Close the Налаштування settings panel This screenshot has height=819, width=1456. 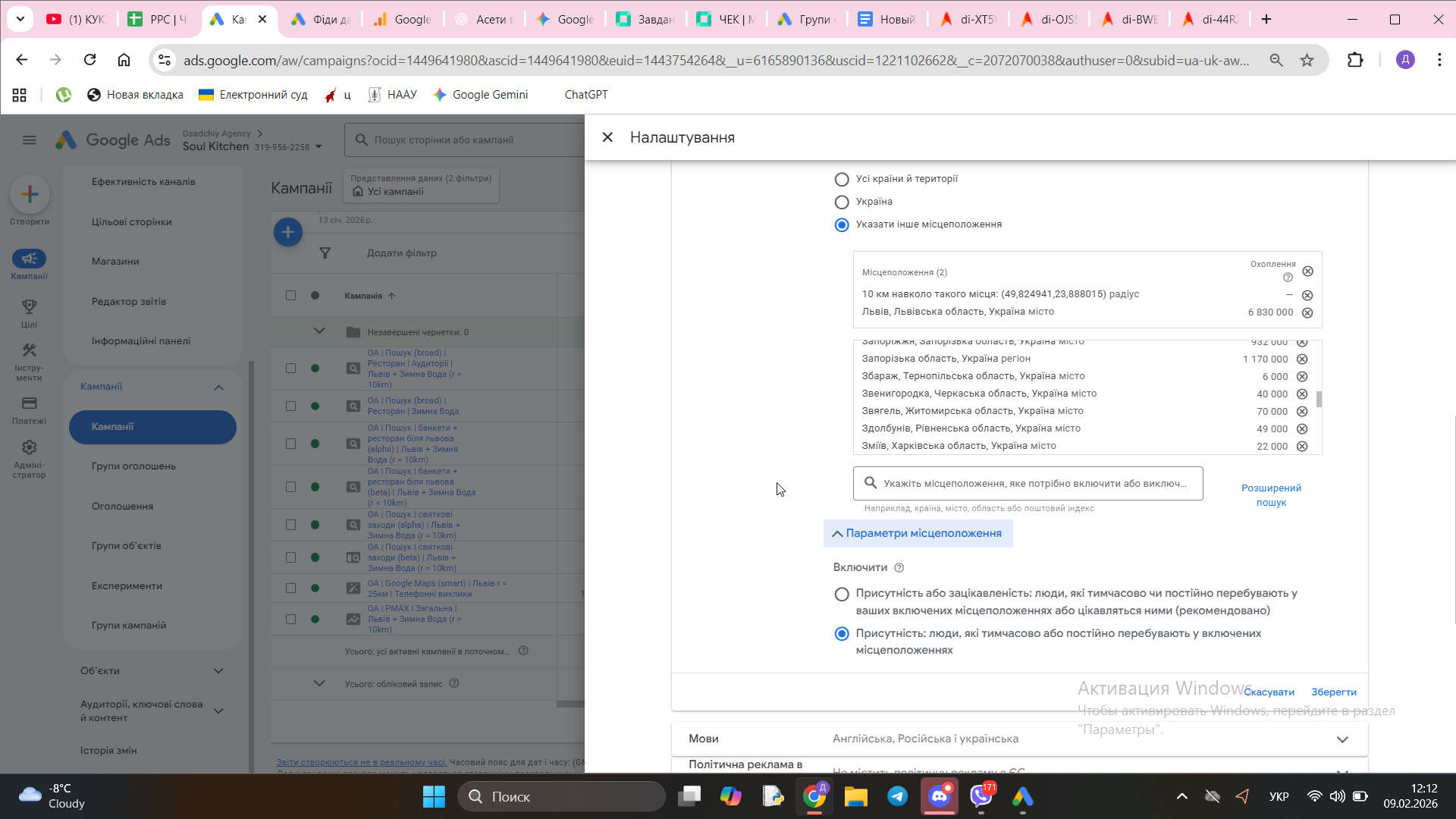[607, 137]
